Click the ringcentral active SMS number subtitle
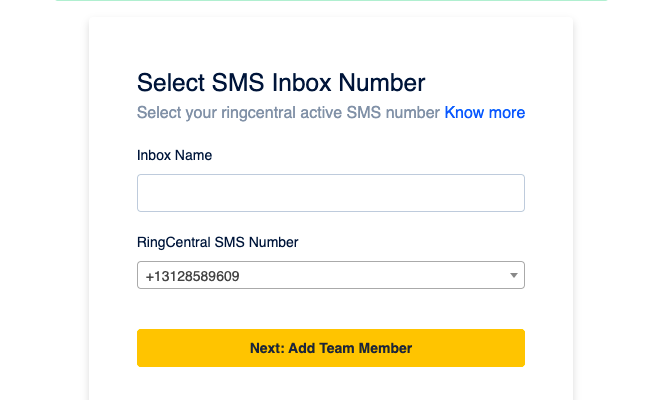The width and height of the screenshot is (663, 400). [x=289, y=113]
